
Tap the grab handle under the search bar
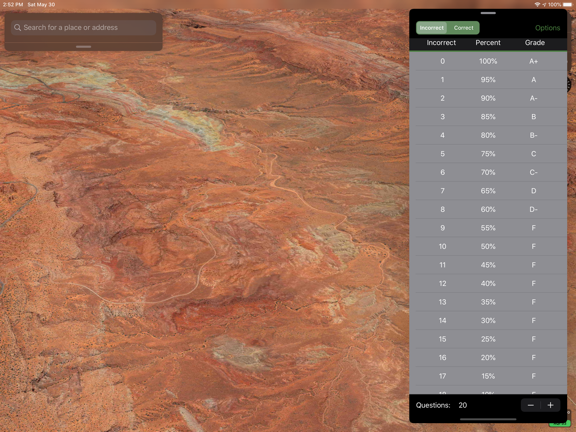pos(83,47)
